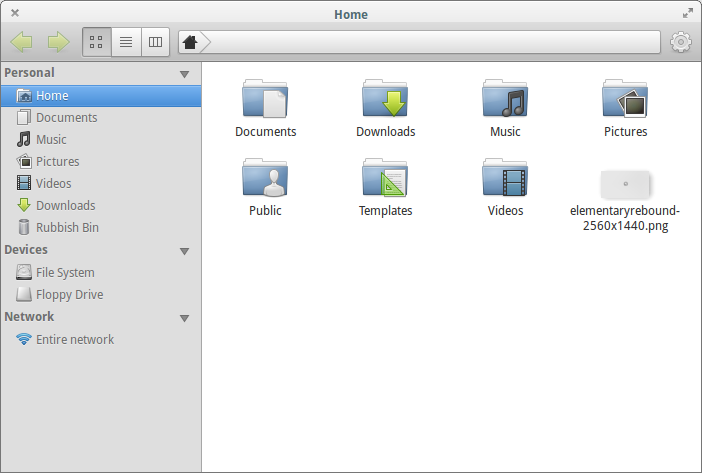Viewport: 702px width, 473px height.
Task: Collapse the Devices sidebar section
Action: 184,251
